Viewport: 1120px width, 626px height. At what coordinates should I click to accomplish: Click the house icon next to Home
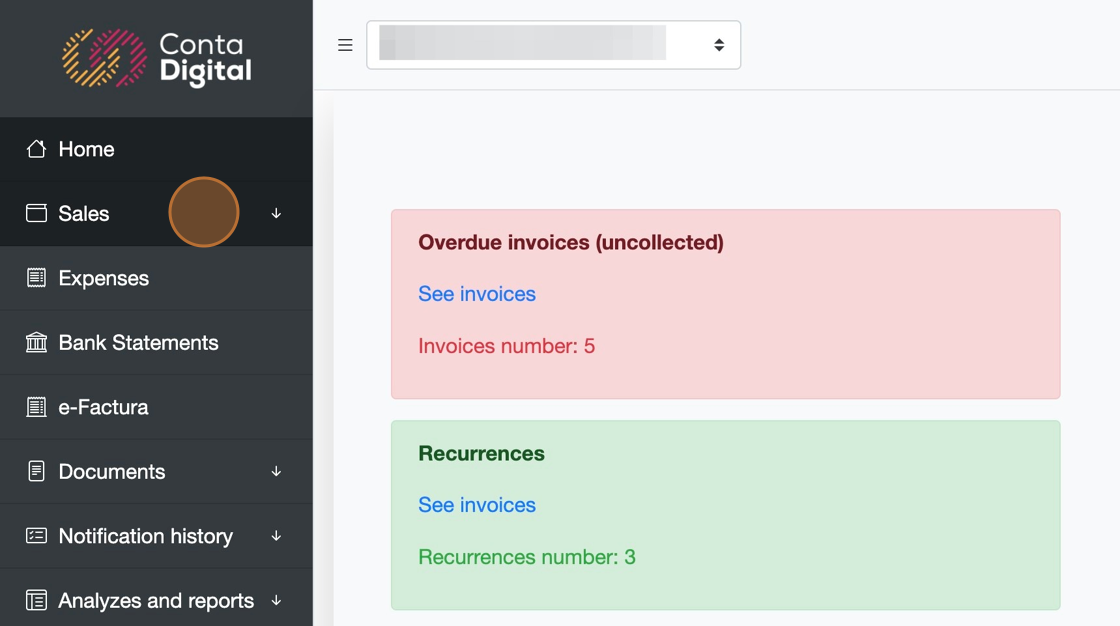[36, 149]
